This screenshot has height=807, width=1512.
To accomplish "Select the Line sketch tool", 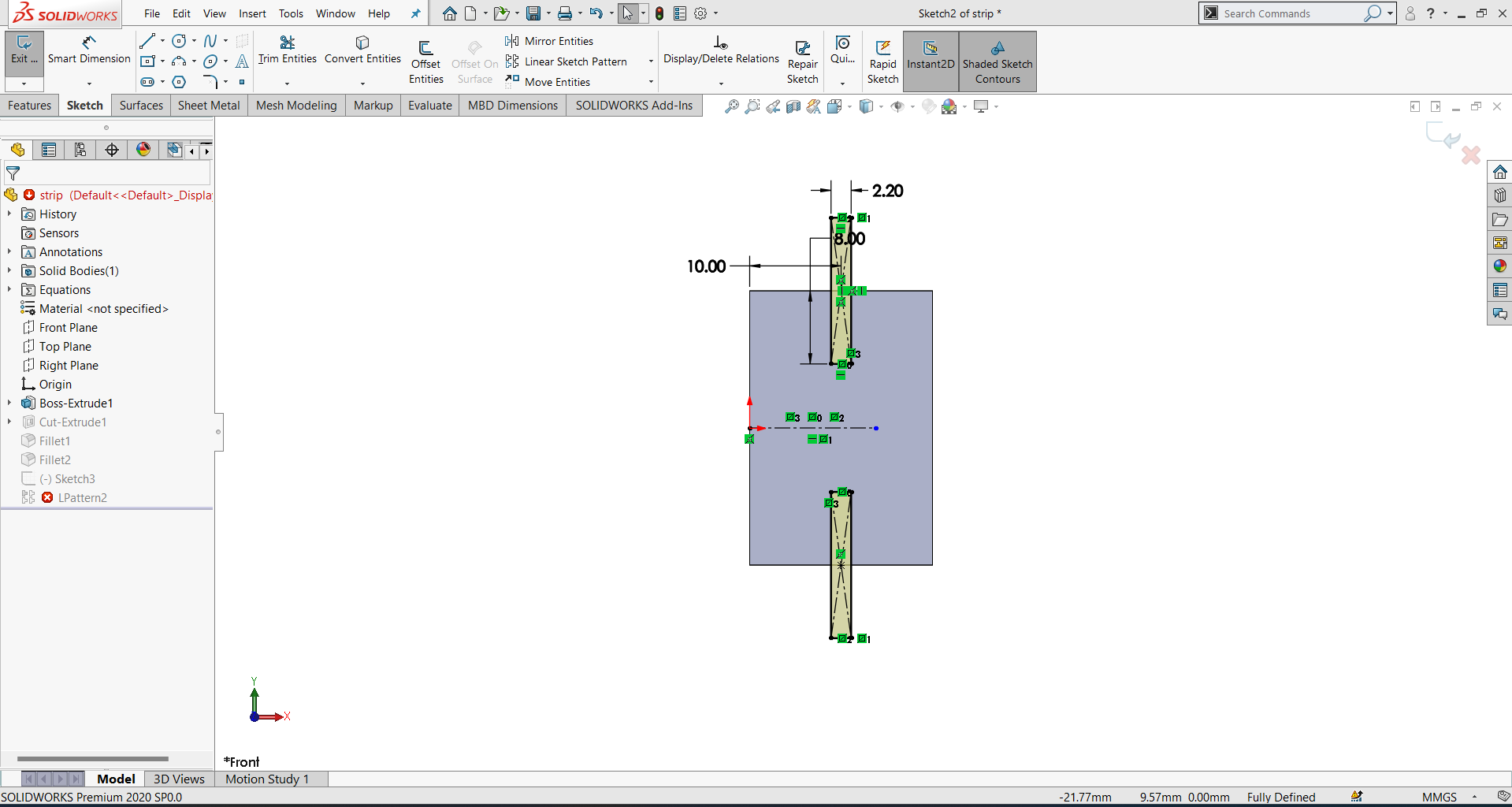I will [147, 41].
